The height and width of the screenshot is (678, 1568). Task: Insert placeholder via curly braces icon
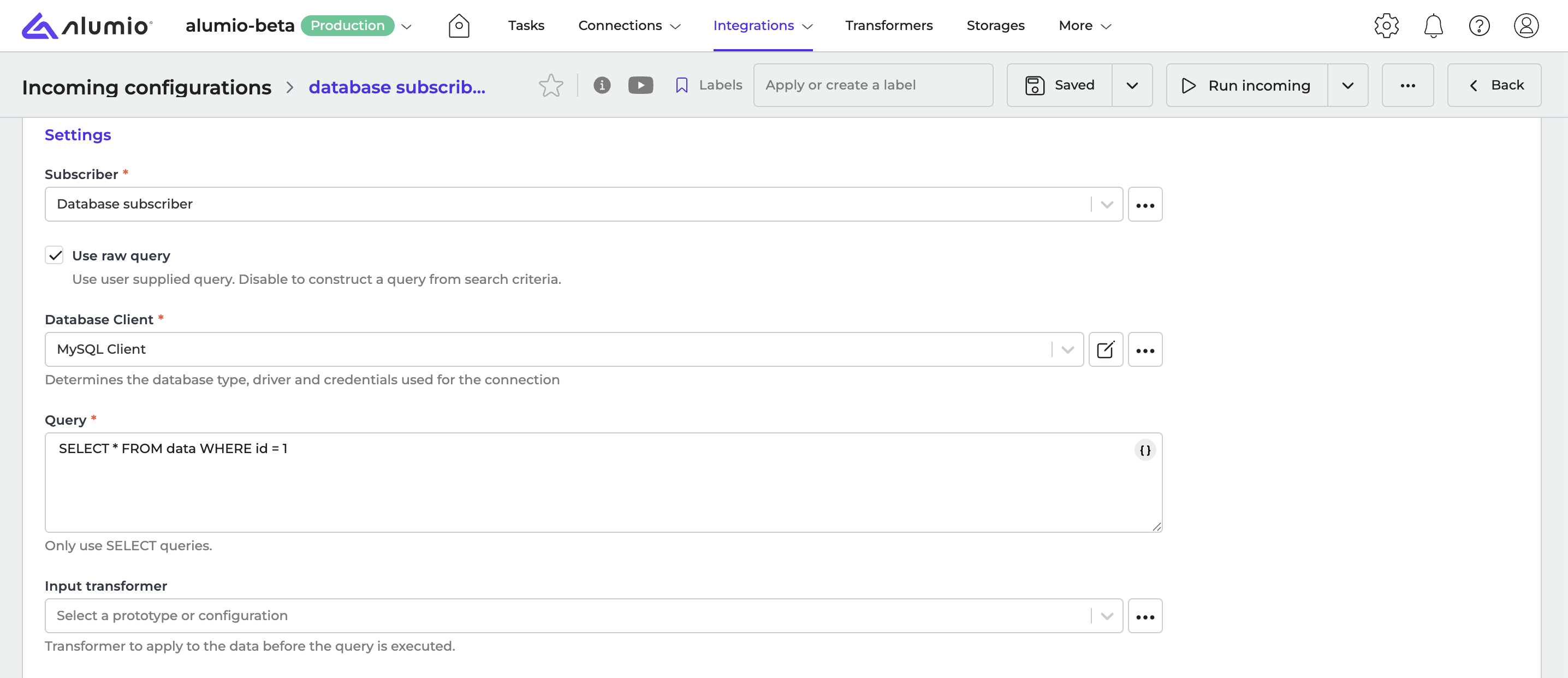click(x=1144, y=450)
